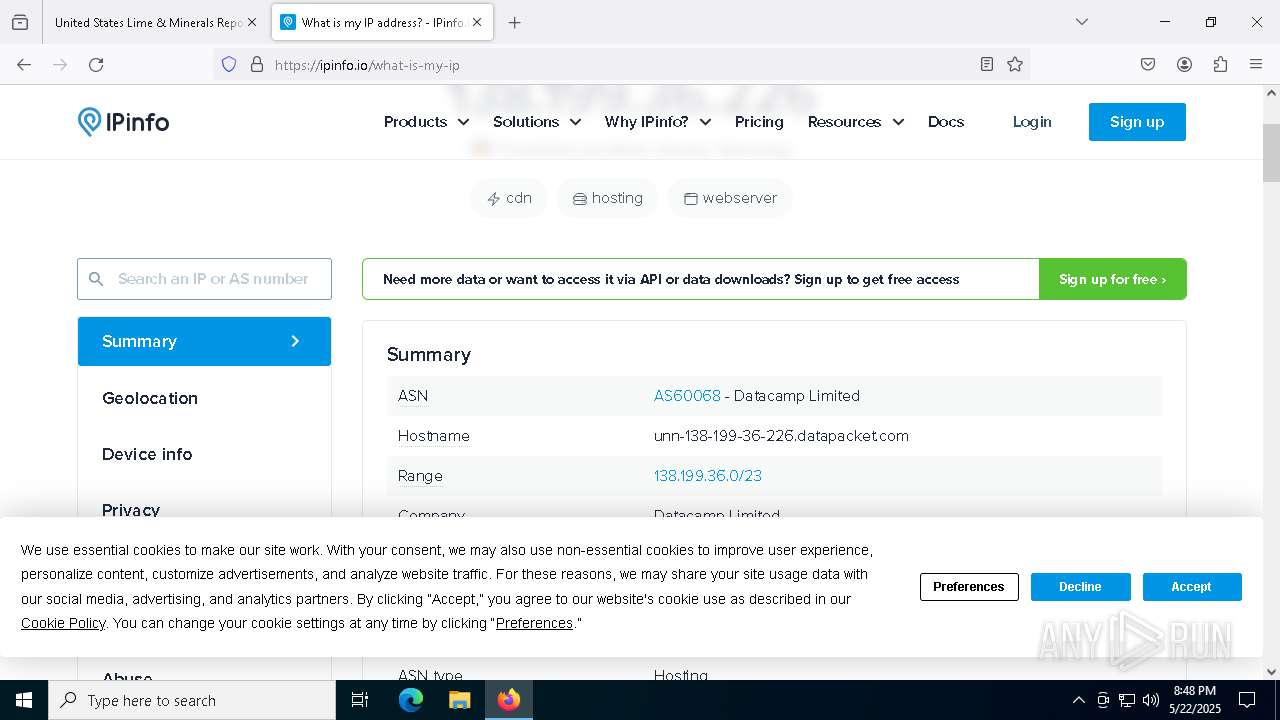Accept the cookies
This screenshot has height=720, width=1280.
pyautogui.click(x=1192, y=587)
